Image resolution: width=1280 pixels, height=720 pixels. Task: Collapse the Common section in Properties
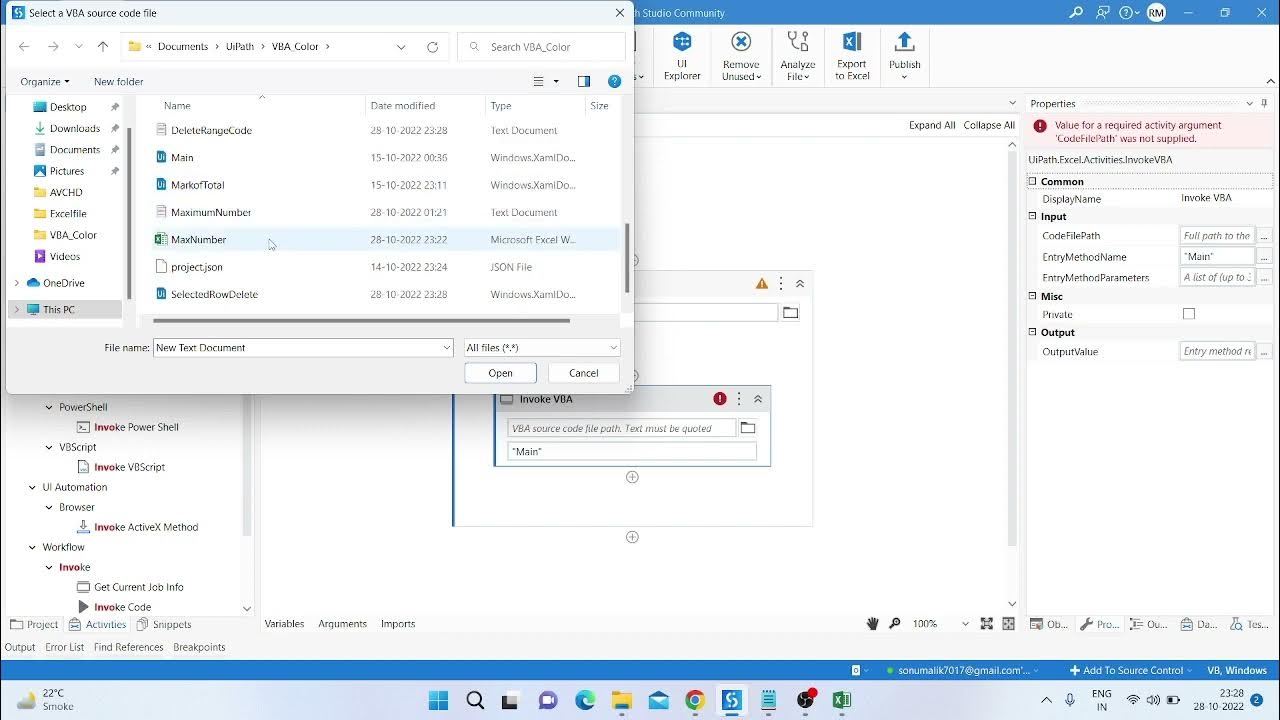(1033, 181)
